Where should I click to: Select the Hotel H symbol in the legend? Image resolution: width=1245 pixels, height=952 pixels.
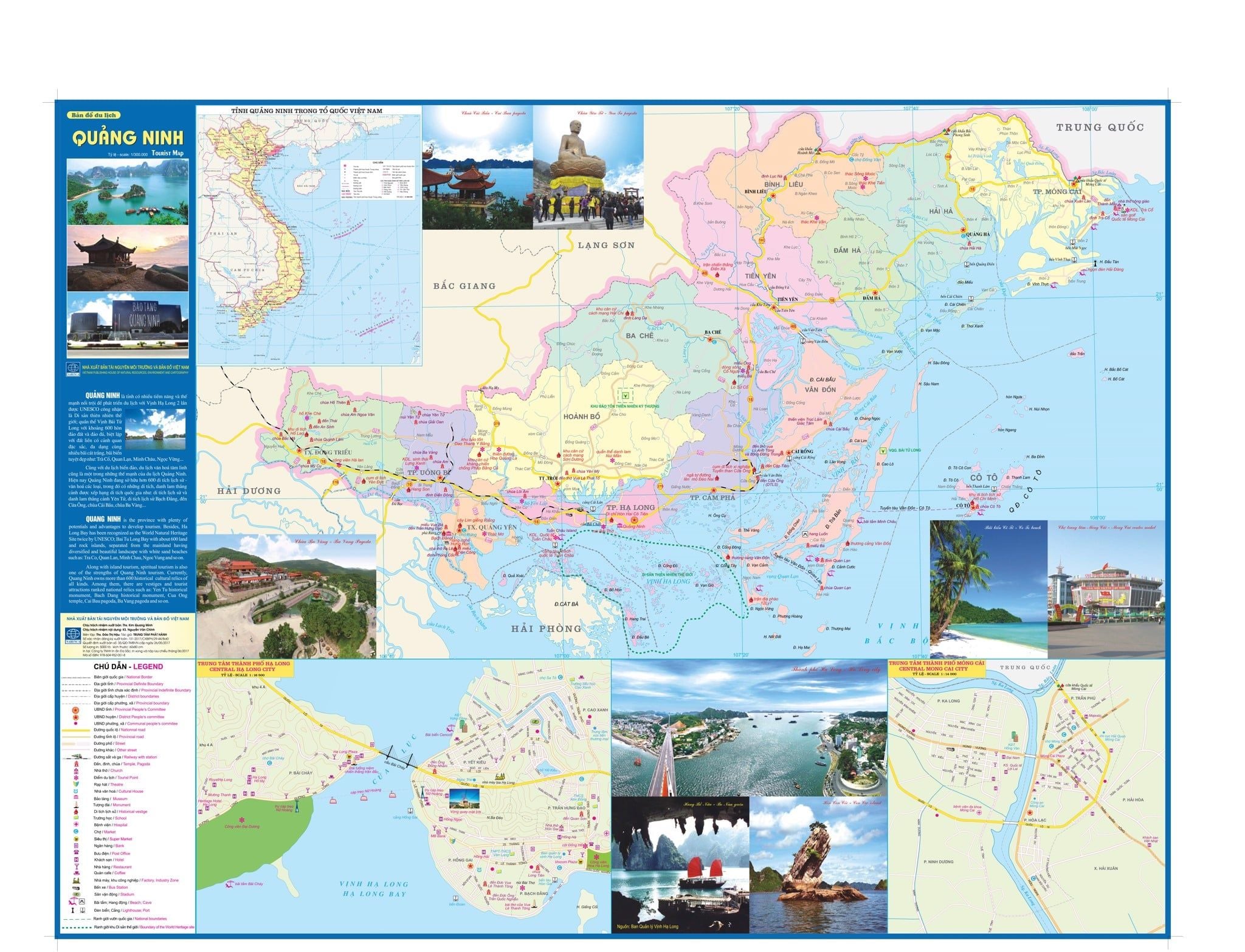tap(76, 860)
